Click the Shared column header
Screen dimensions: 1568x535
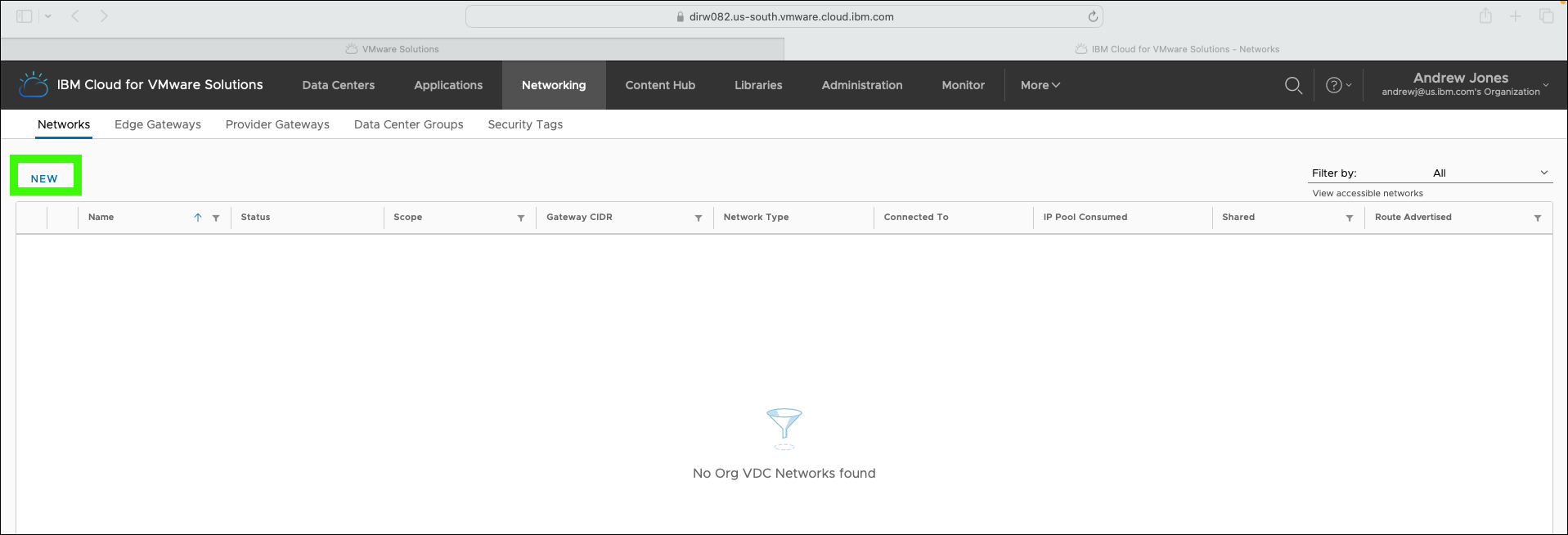tap(1238, 218)
